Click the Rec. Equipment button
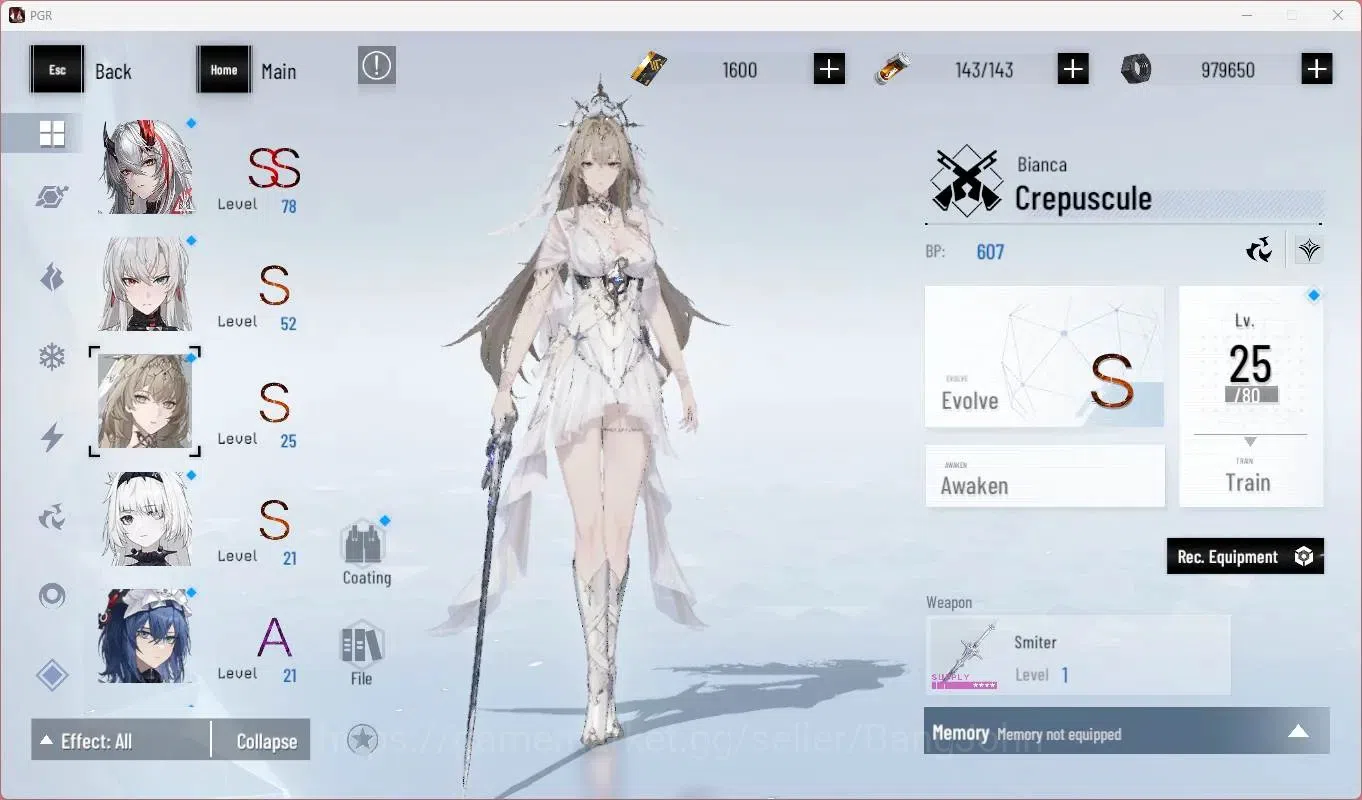The image size is (1362, 800). point(1245,557)
